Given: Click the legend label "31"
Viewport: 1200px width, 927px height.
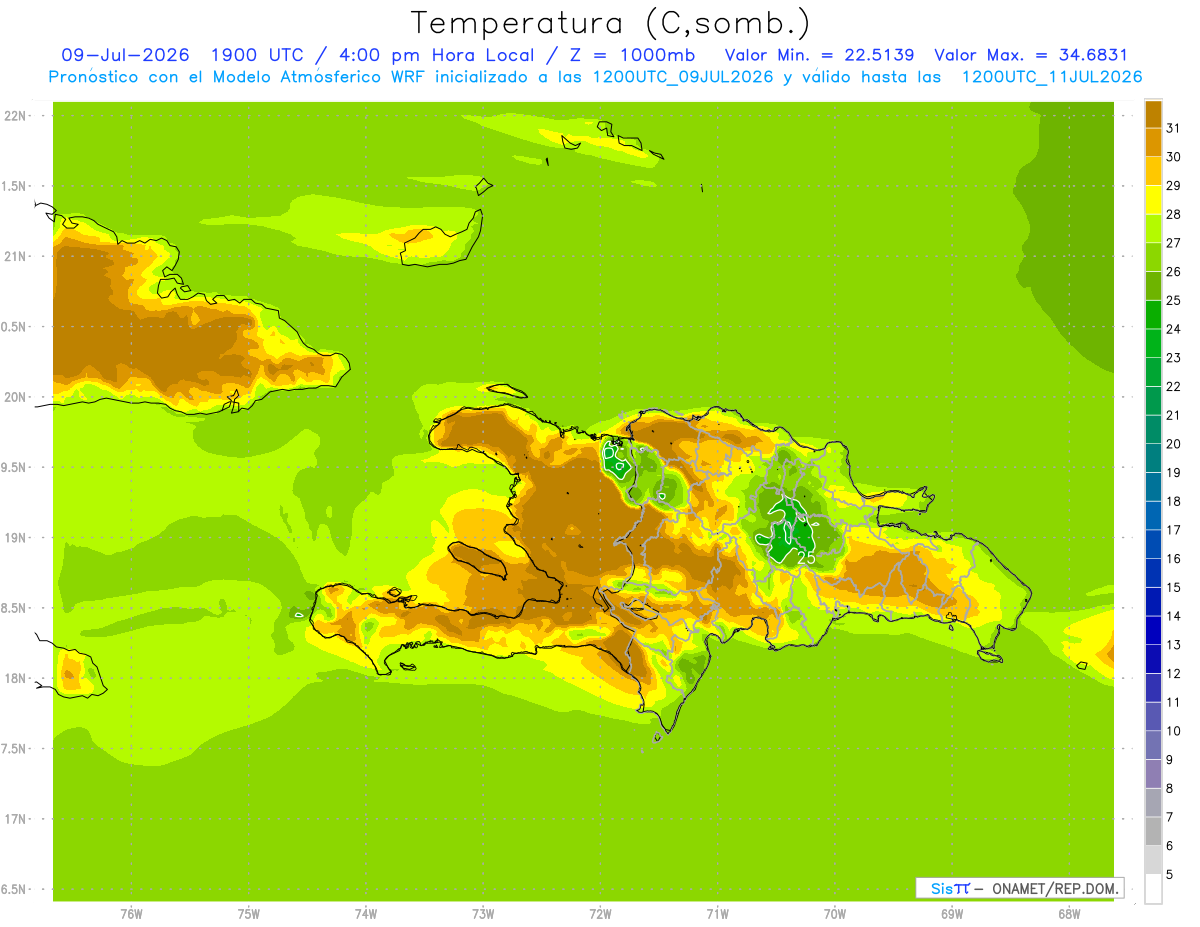Looking at the screenshot, I should point(1174,127).
